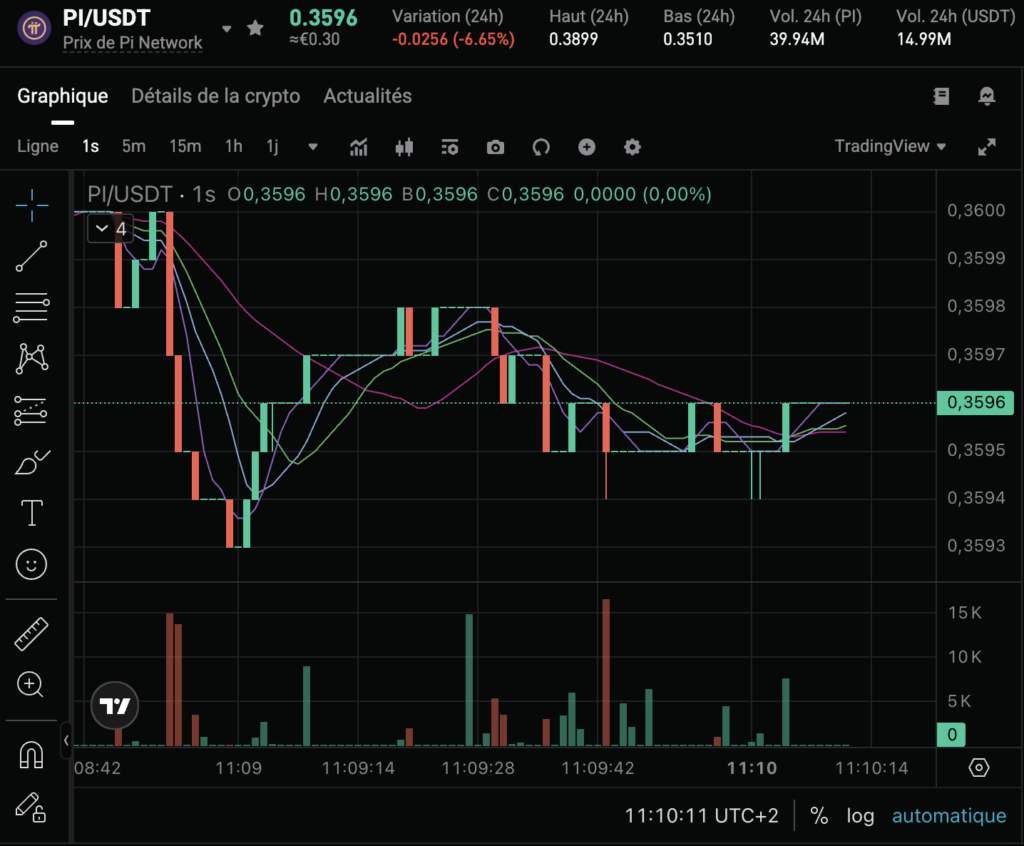Switch to the Actualités tab
The image size is (1024, 846).
[x=367, y=96]
